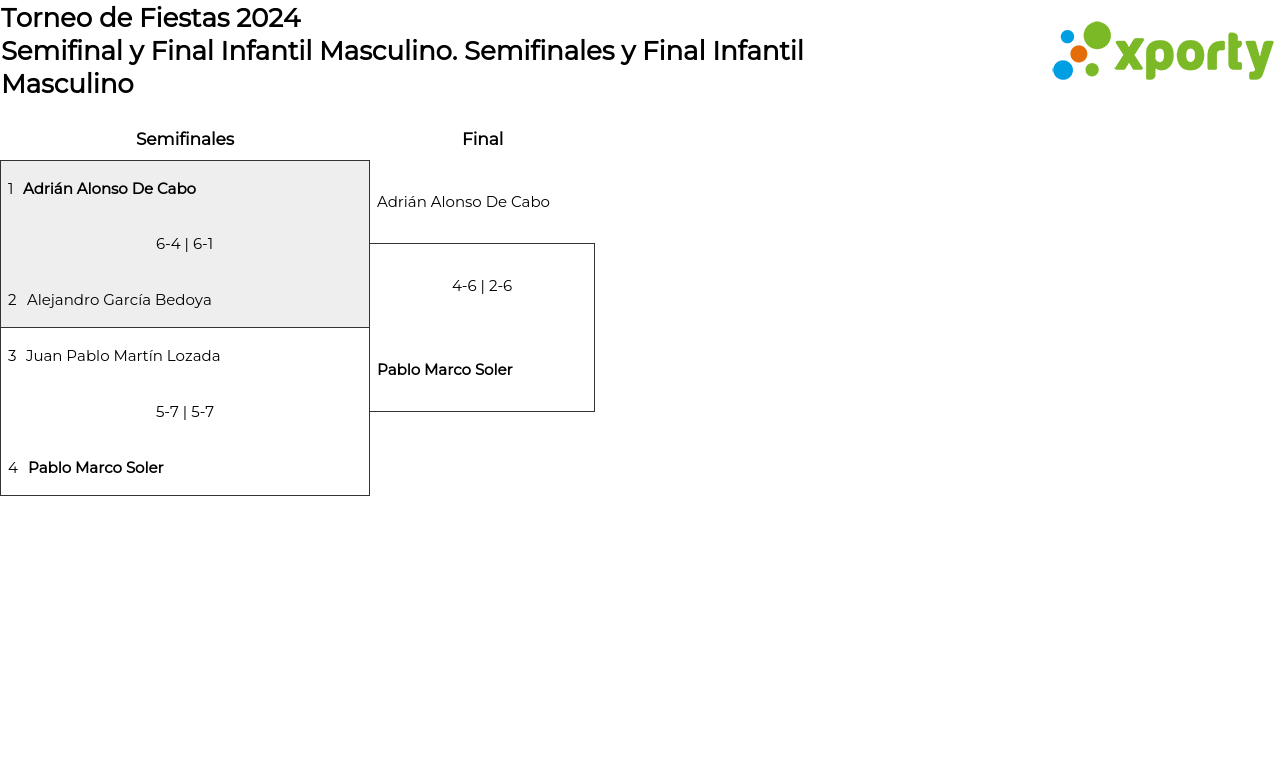Select the Final round header
Screen dimensions: 1280x760
(482, 139)
